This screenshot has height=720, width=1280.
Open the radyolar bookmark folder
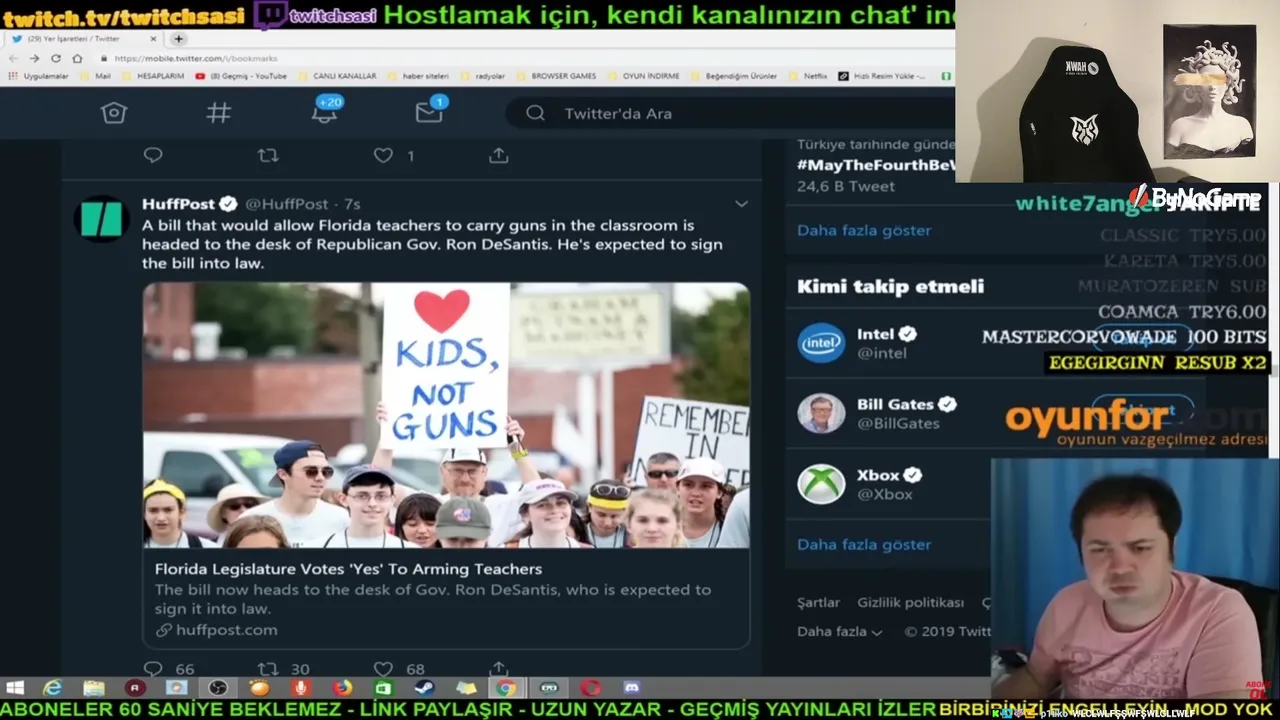tap(483, 76)
